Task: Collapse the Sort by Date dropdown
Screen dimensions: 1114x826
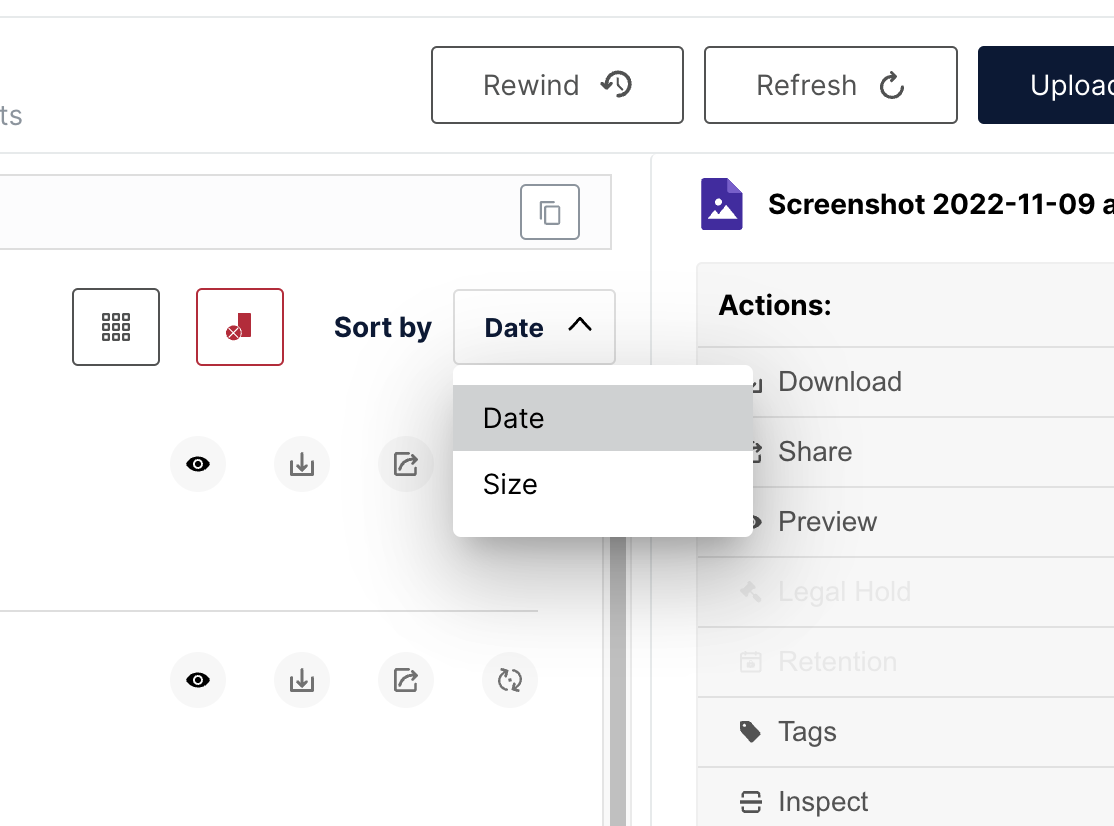Action: tap(534, 327)
